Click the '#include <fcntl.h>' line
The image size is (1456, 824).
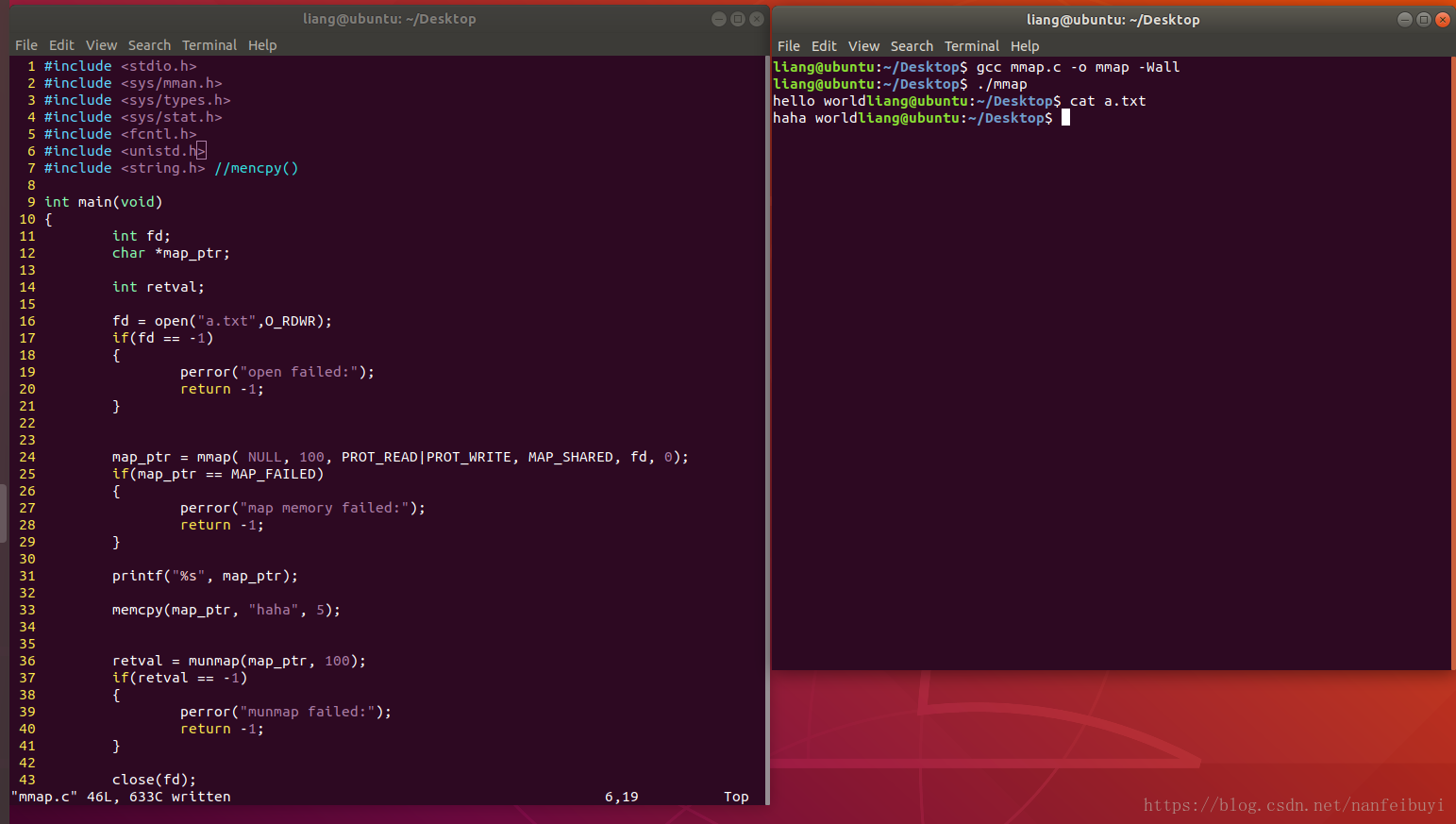[x=121, y=134]
